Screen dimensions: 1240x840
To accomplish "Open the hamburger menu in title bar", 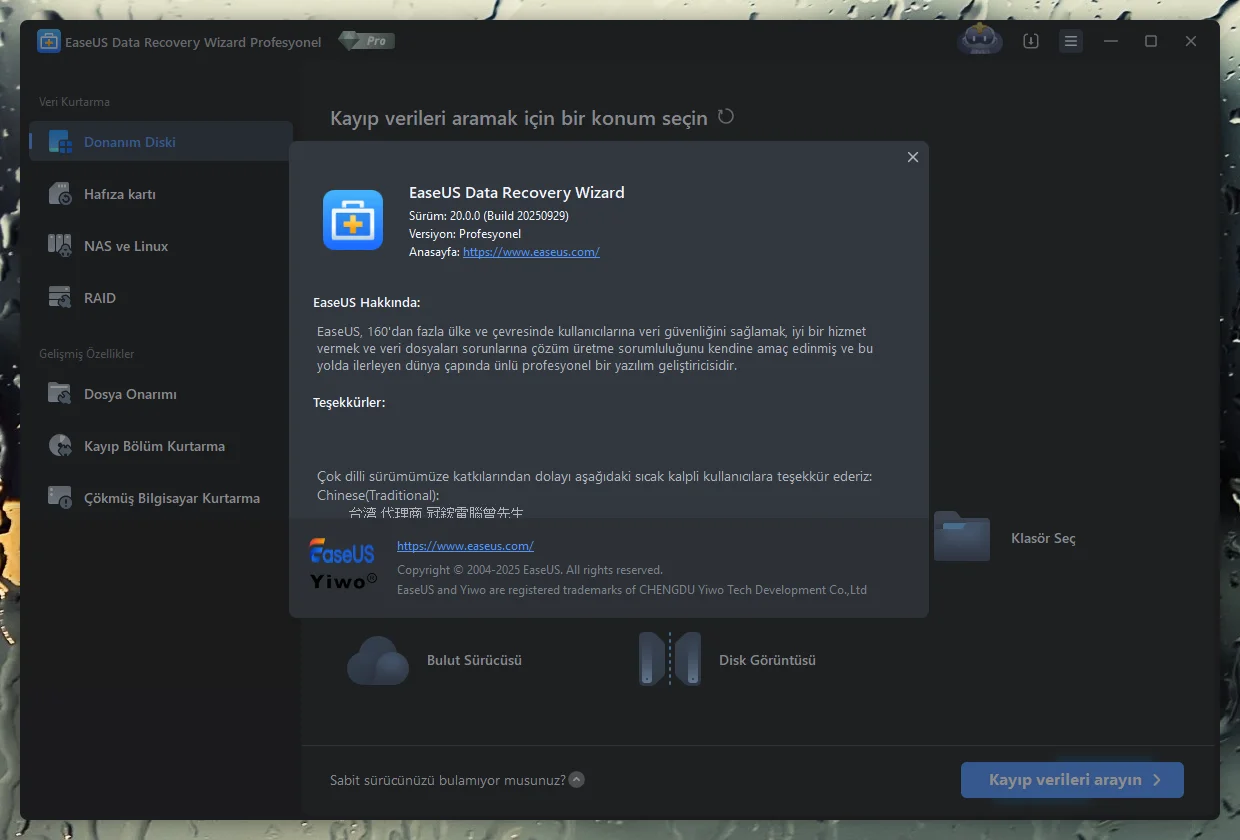I will [x=1071, y=41].
